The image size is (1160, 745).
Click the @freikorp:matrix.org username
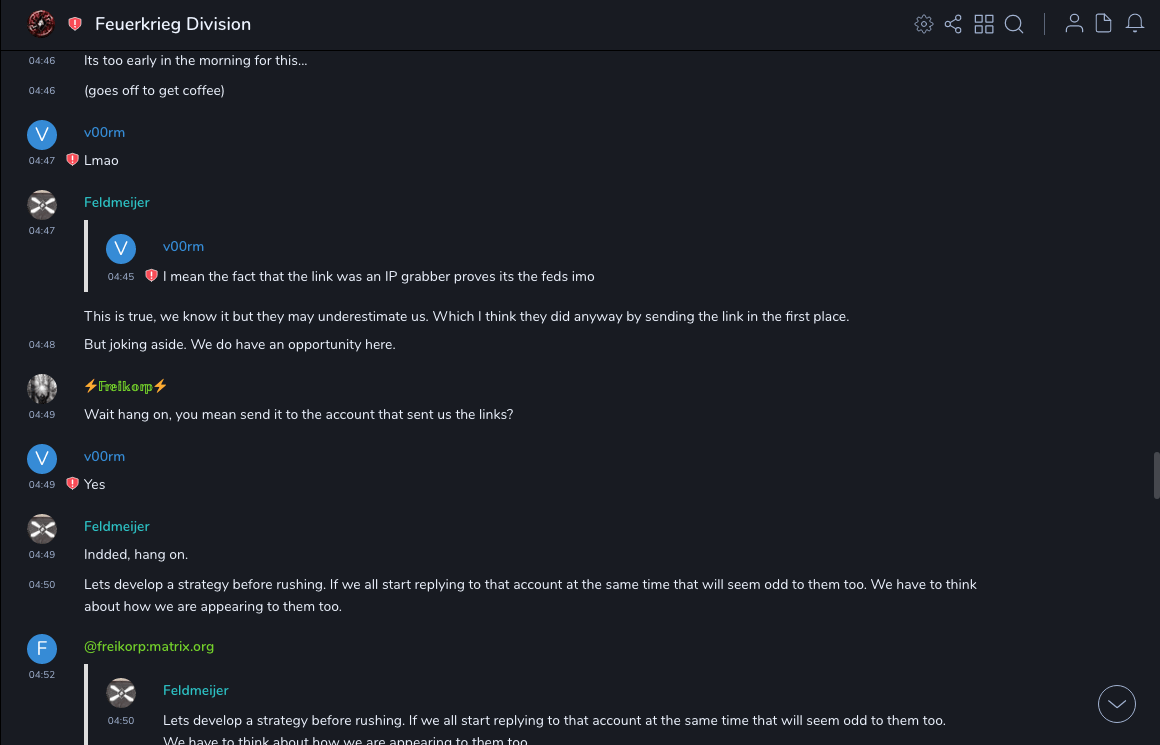point(149,646)
